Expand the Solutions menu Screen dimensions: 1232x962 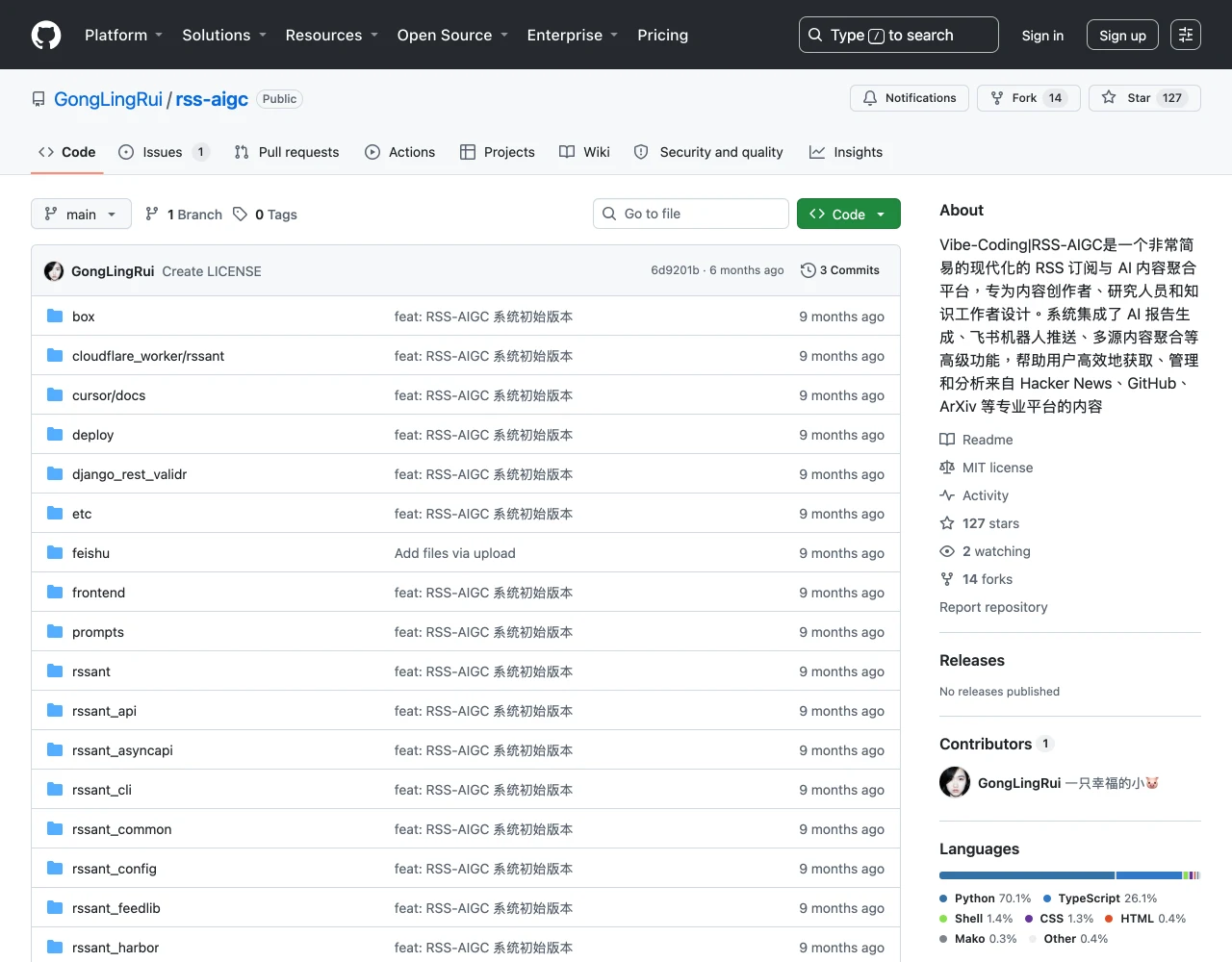pyautogui.click(x=223, y=35)
